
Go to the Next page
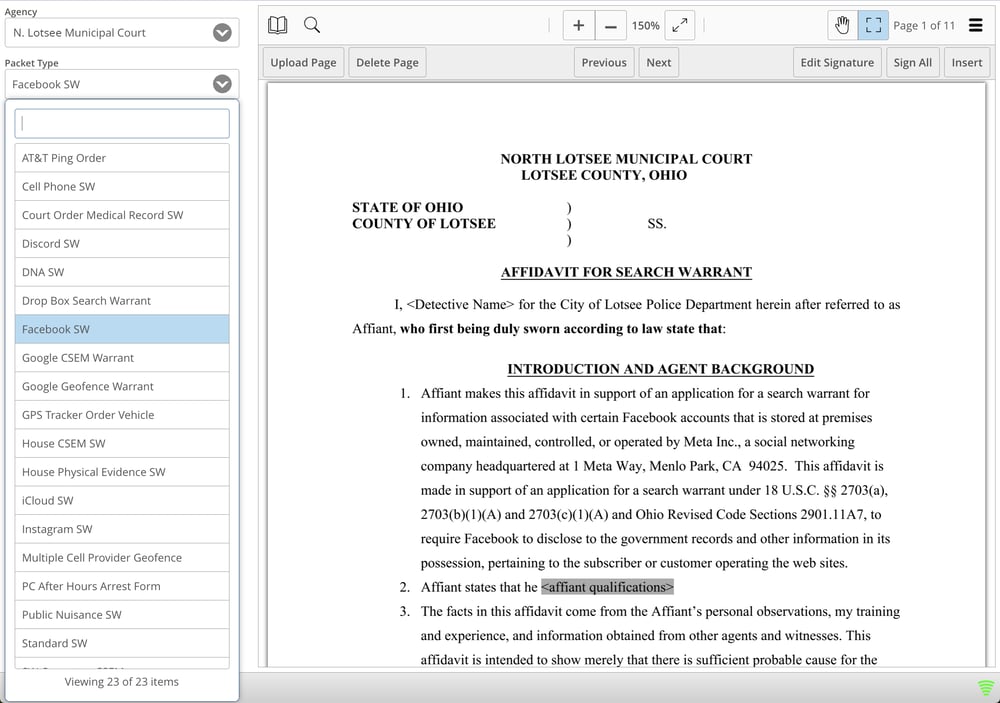click(x=658, y=63)
